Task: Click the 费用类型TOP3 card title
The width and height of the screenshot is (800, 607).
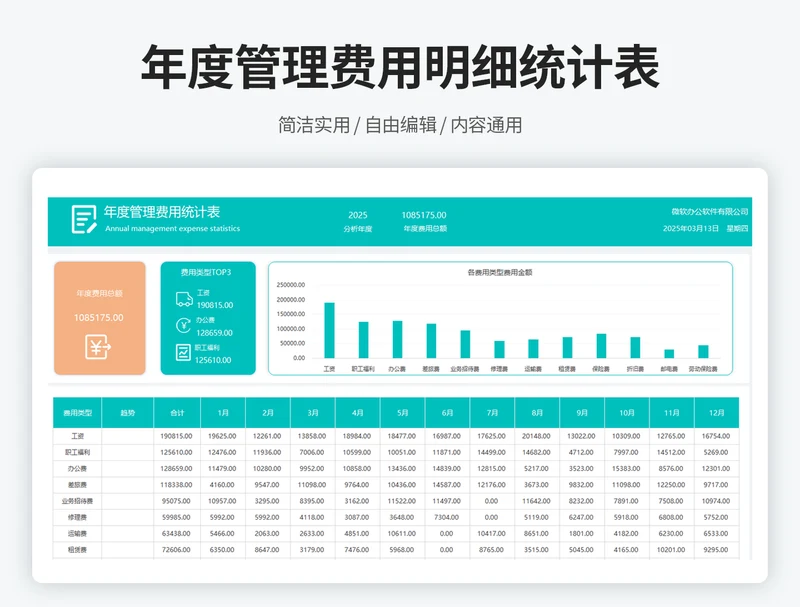Action: point(206,272)
